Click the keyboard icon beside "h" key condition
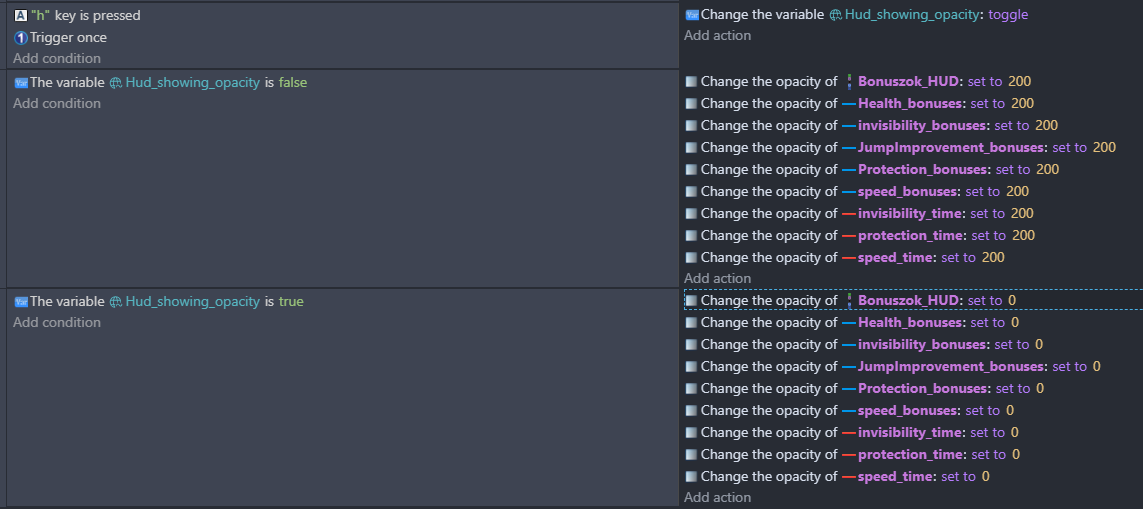Screen dimensions: 1143x509 click(20, 15)
